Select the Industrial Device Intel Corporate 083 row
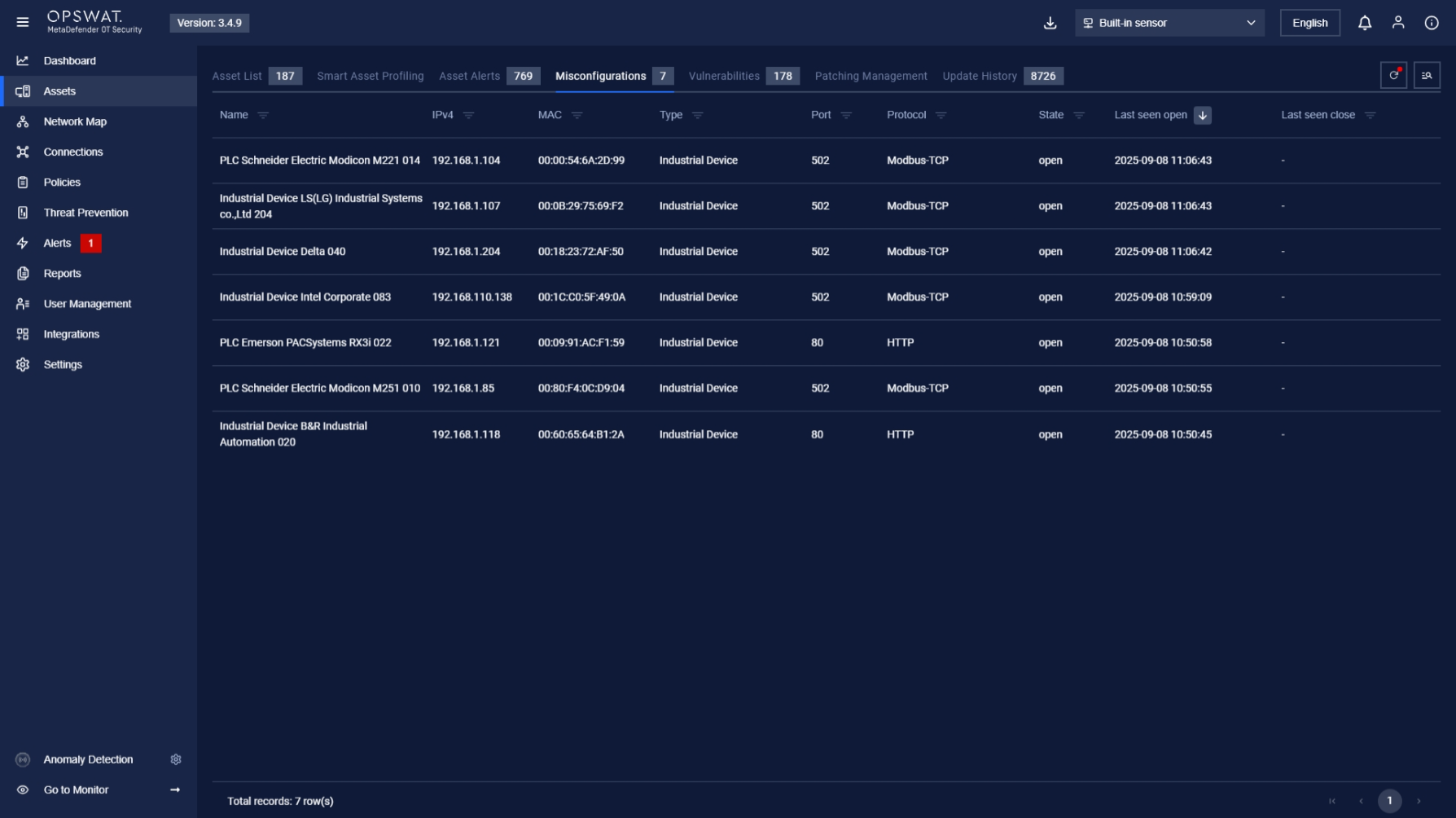The width and height of the screenshot is (1456, 818). click(826, 297)
